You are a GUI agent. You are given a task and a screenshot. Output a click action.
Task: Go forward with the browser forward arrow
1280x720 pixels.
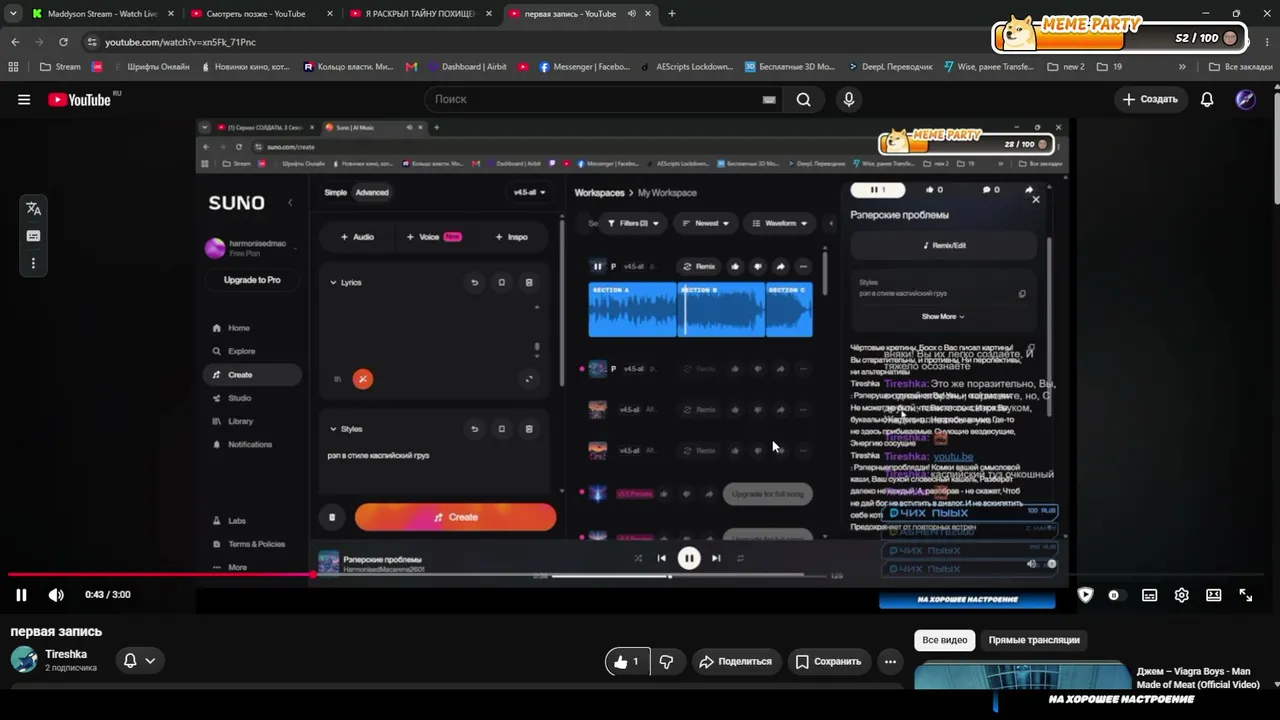point(39,42)
